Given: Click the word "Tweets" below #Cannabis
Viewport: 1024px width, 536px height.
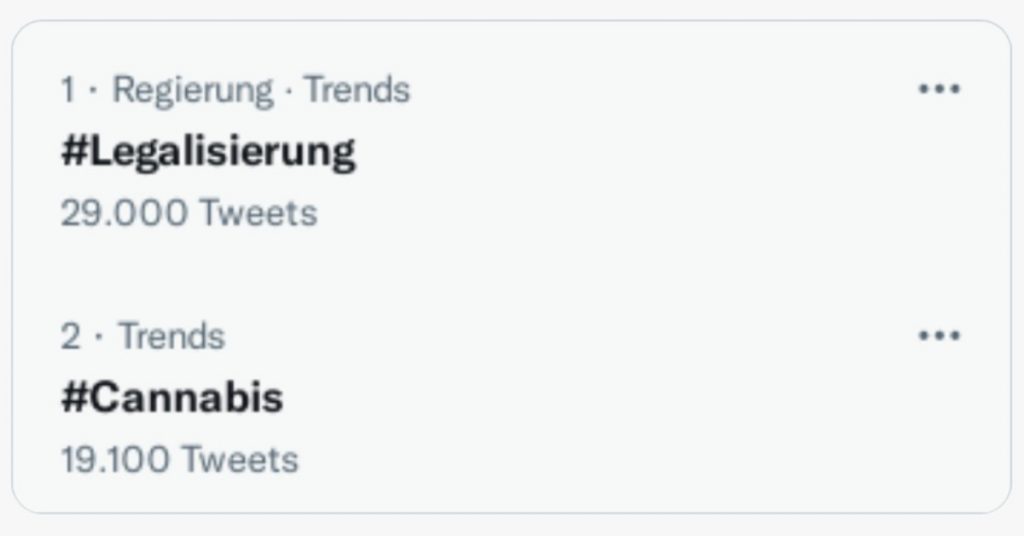Looking at the screenshot, I should tap(240, 460).
